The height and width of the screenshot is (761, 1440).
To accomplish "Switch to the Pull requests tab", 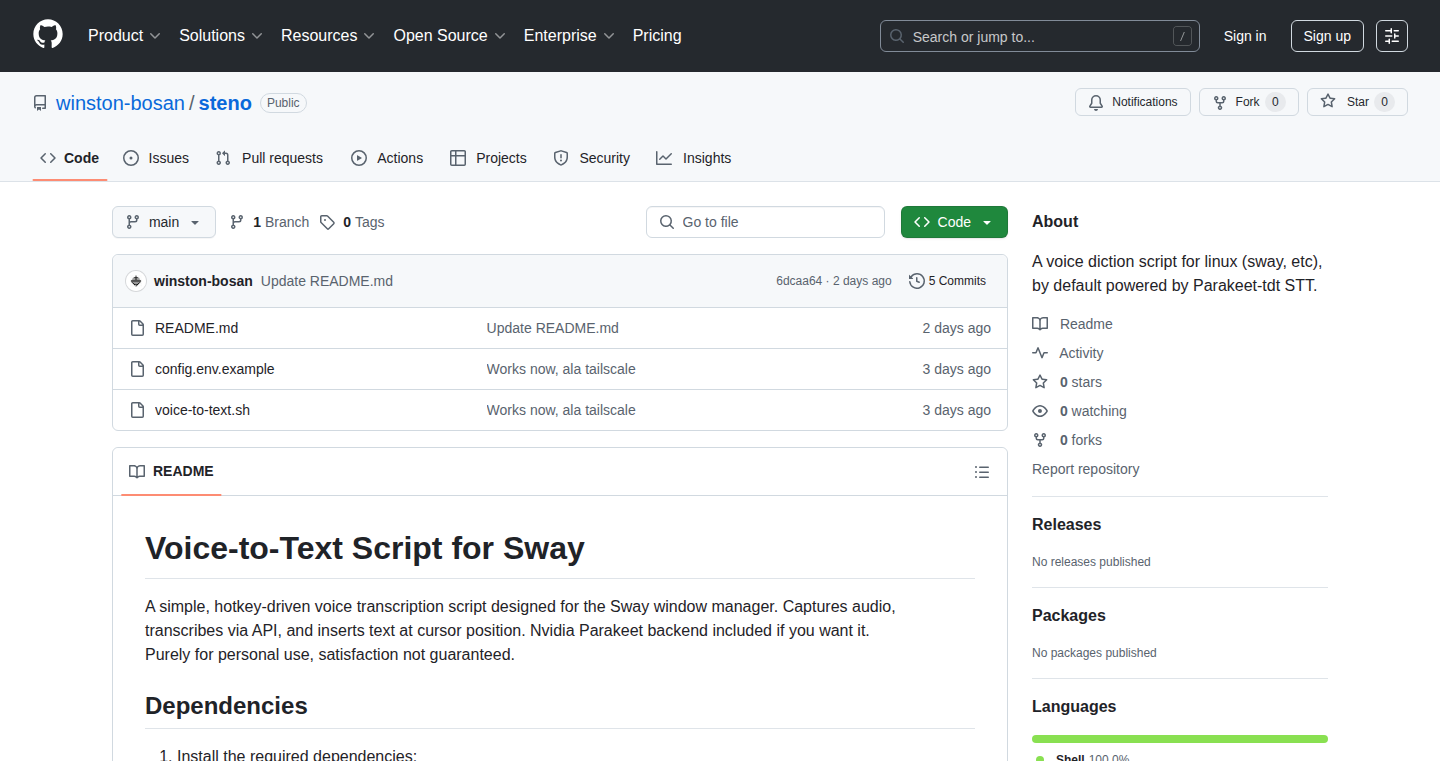I will pos(270,158).
